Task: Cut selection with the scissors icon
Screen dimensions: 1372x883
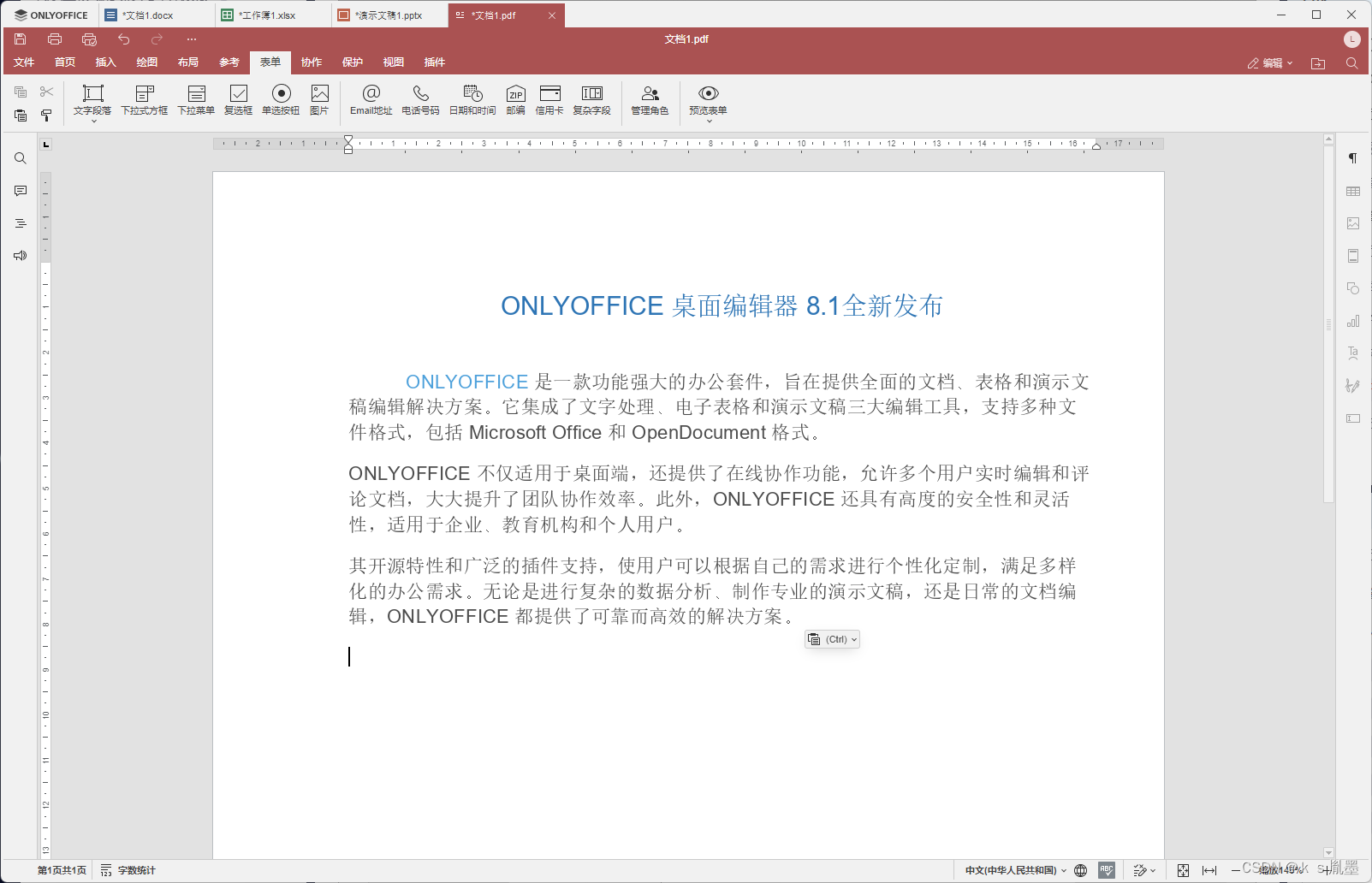Action: pos(46,92)
